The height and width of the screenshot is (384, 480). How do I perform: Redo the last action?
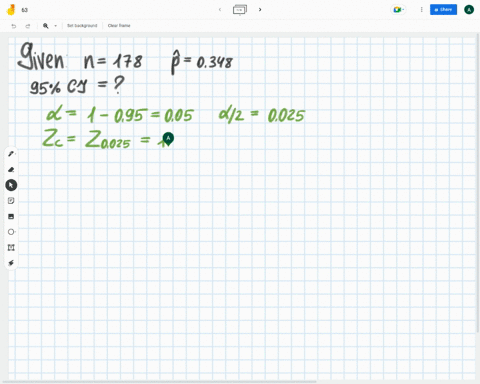28,26
